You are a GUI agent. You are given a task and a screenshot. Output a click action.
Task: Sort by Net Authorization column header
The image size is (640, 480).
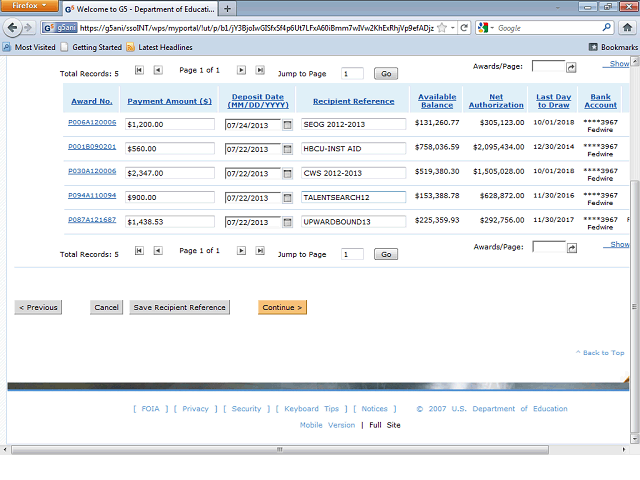pos(496,101)
